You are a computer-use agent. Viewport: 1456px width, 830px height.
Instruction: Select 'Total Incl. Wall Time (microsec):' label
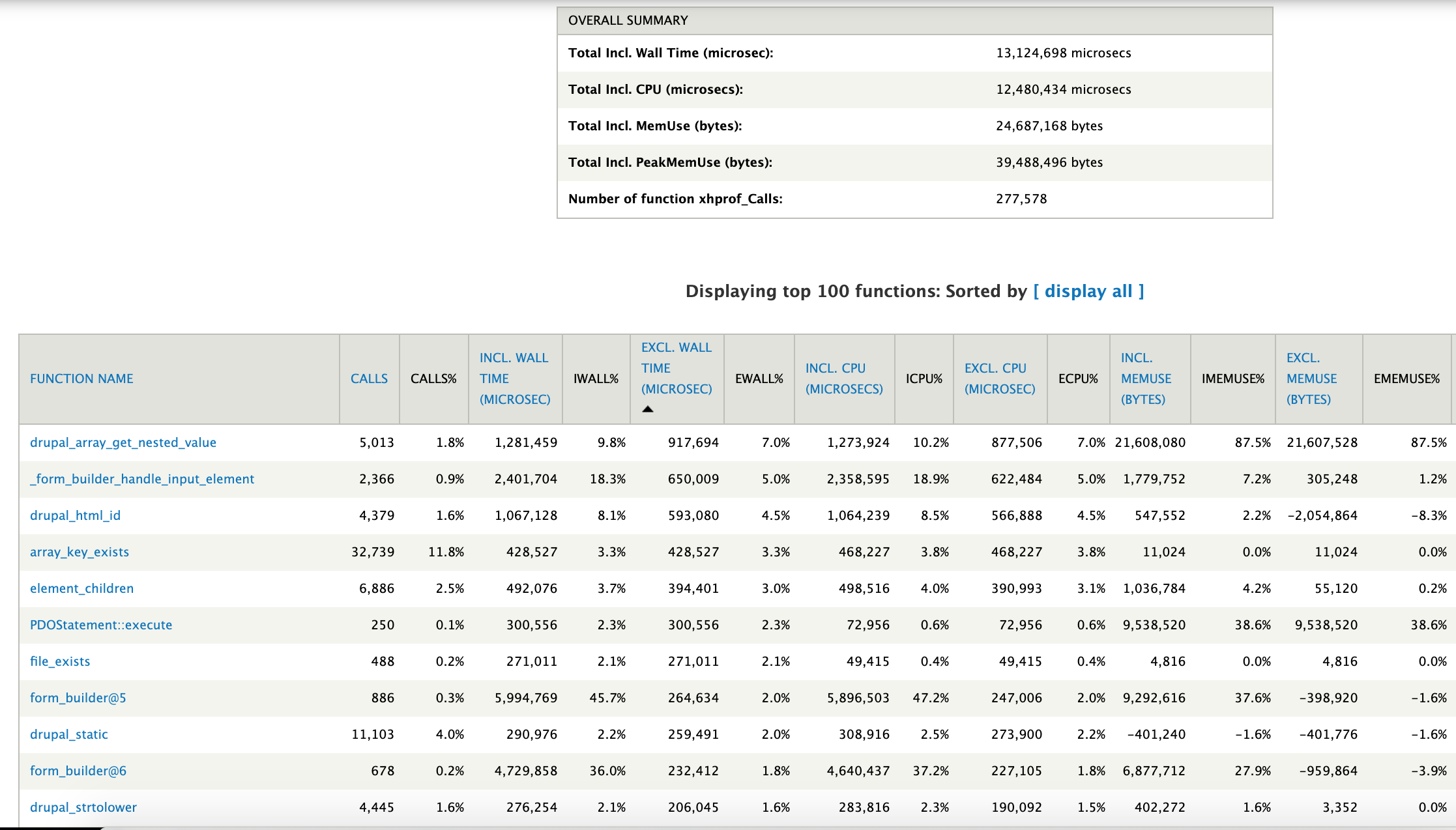pos(671,53)
